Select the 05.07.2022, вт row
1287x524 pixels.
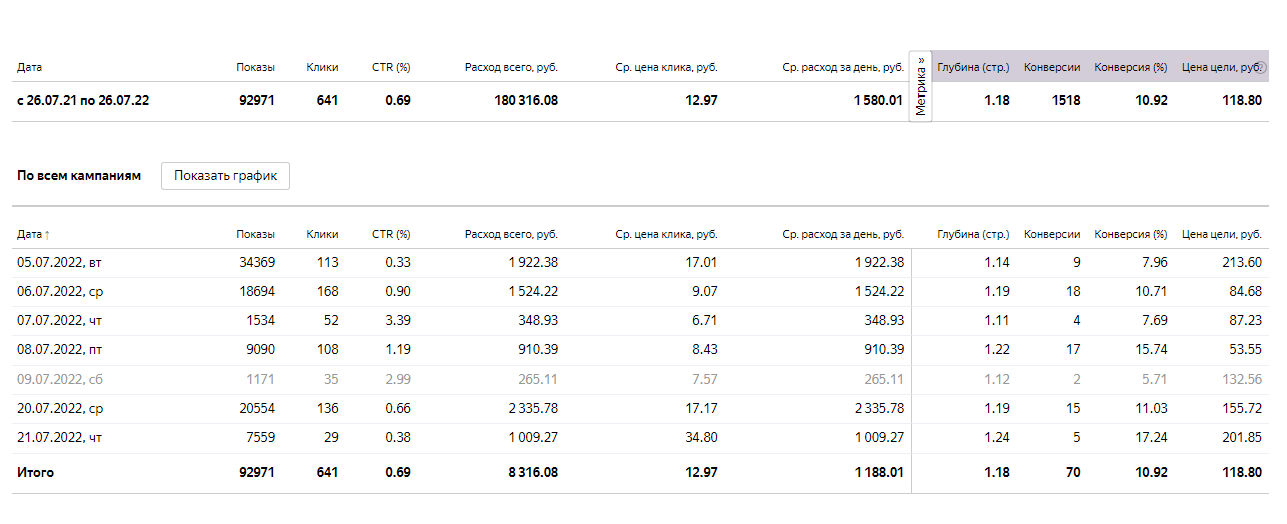tap(640, 262)
